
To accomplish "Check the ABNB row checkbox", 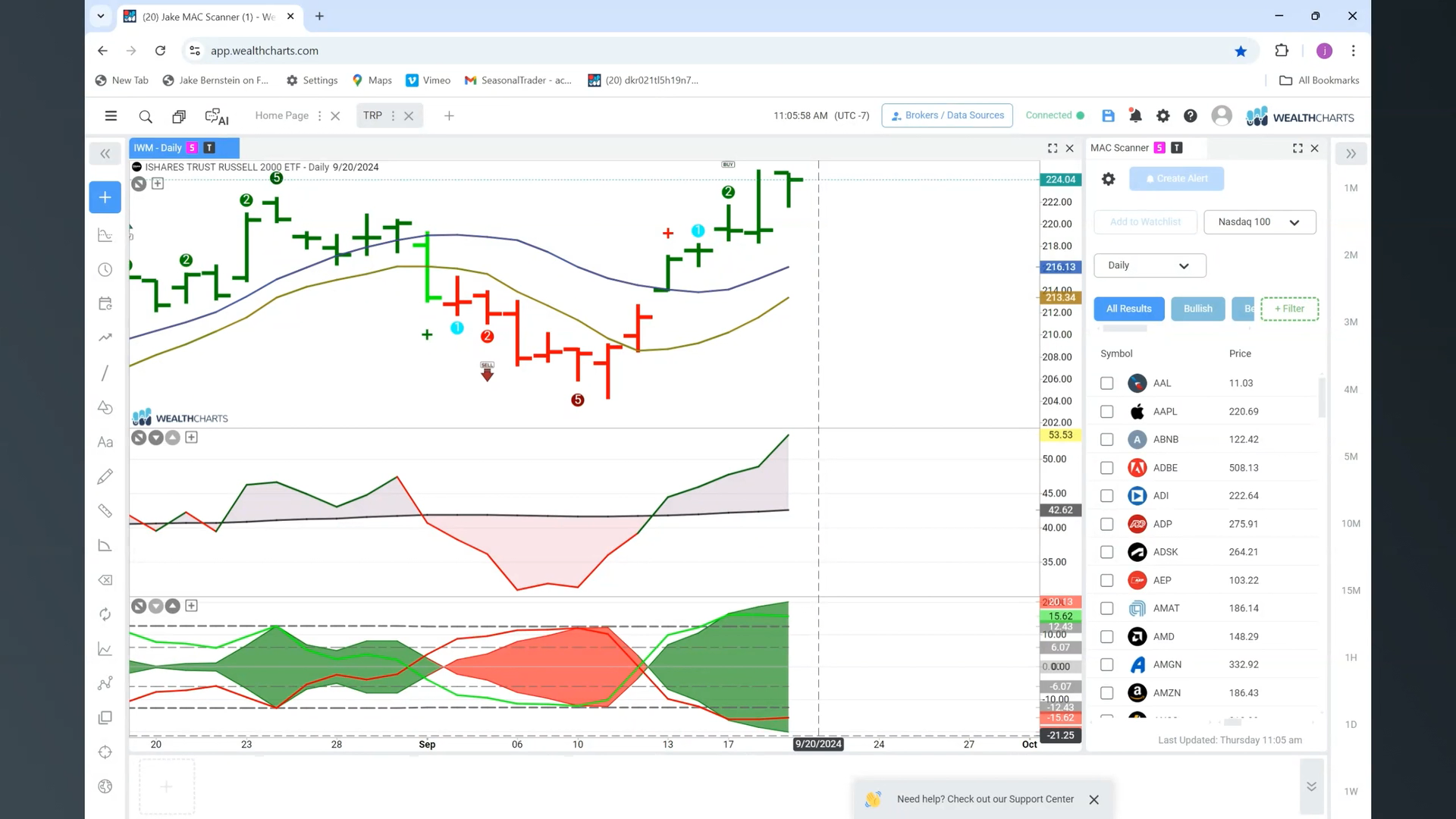I will coord(1106,440).
